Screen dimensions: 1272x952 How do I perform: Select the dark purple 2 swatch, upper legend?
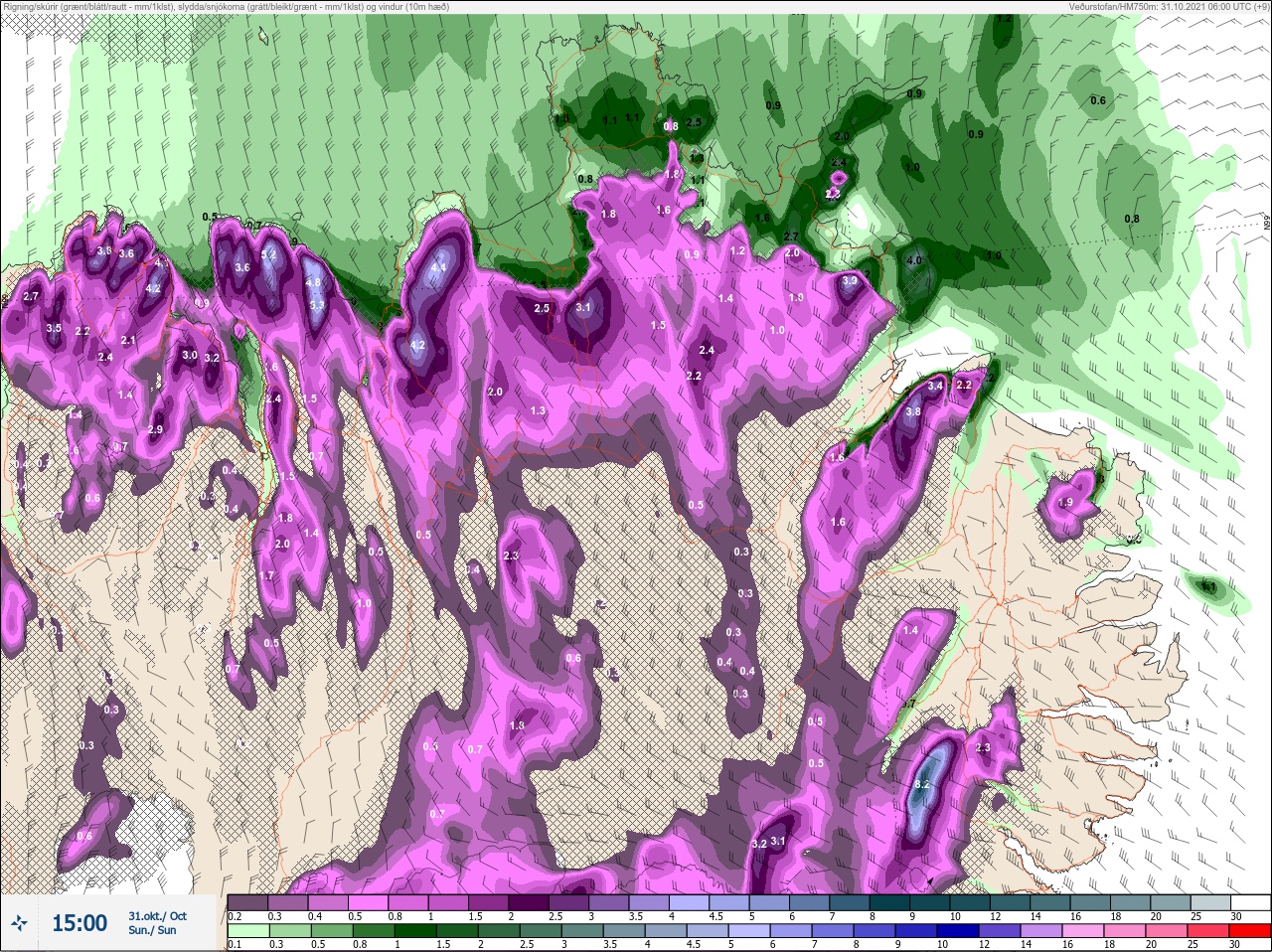[530, 902]
